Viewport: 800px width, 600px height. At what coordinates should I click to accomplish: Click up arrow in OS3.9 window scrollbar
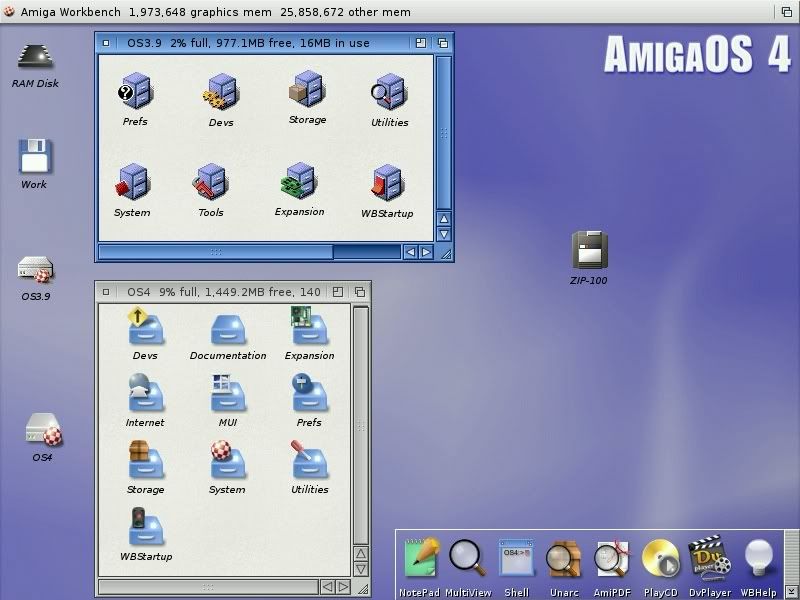pyautogui.click(x=444, y=219)
